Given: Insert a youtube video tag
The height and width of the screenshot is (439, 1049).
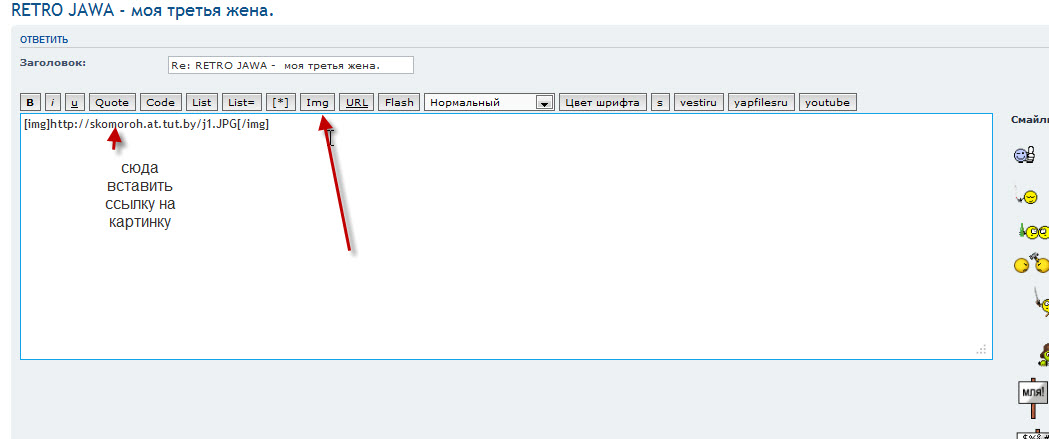Looking at the screenshot, I should pyautogui.click(x=827, y=102).
